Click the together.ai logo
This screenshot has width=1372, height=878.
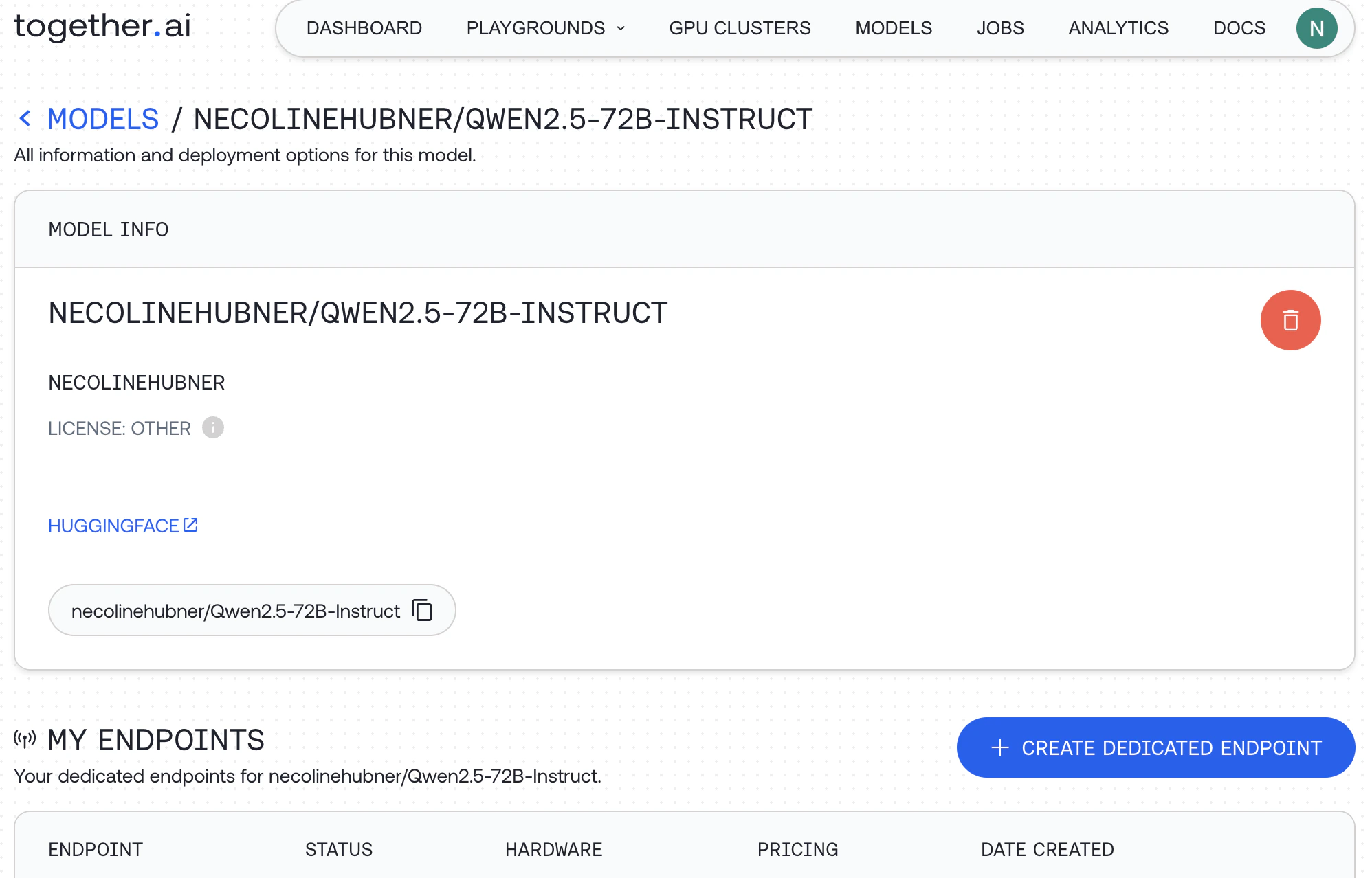pos(102,26)
